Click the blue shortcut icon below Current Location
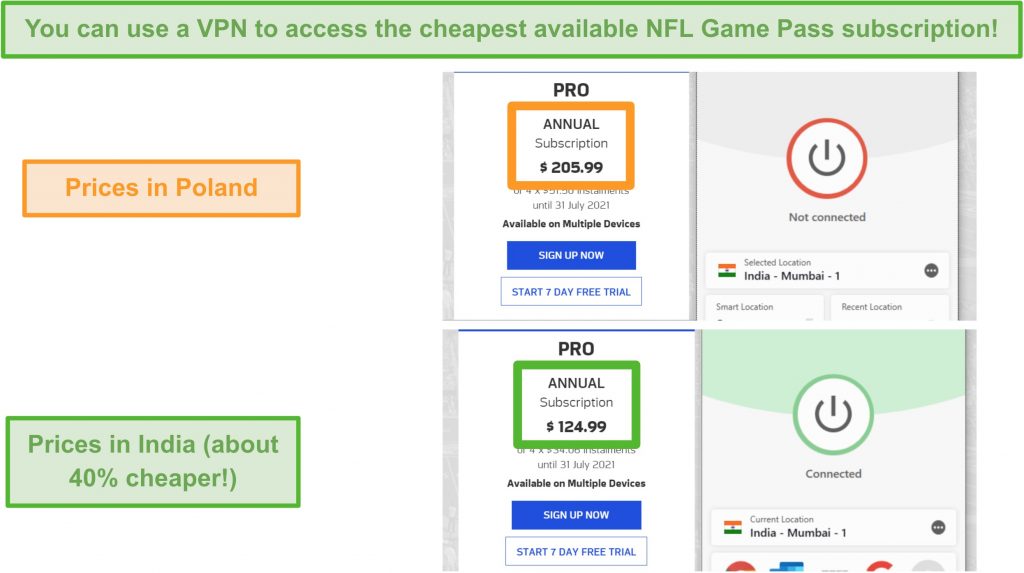 pyautogui.click(x=787, y=566)
